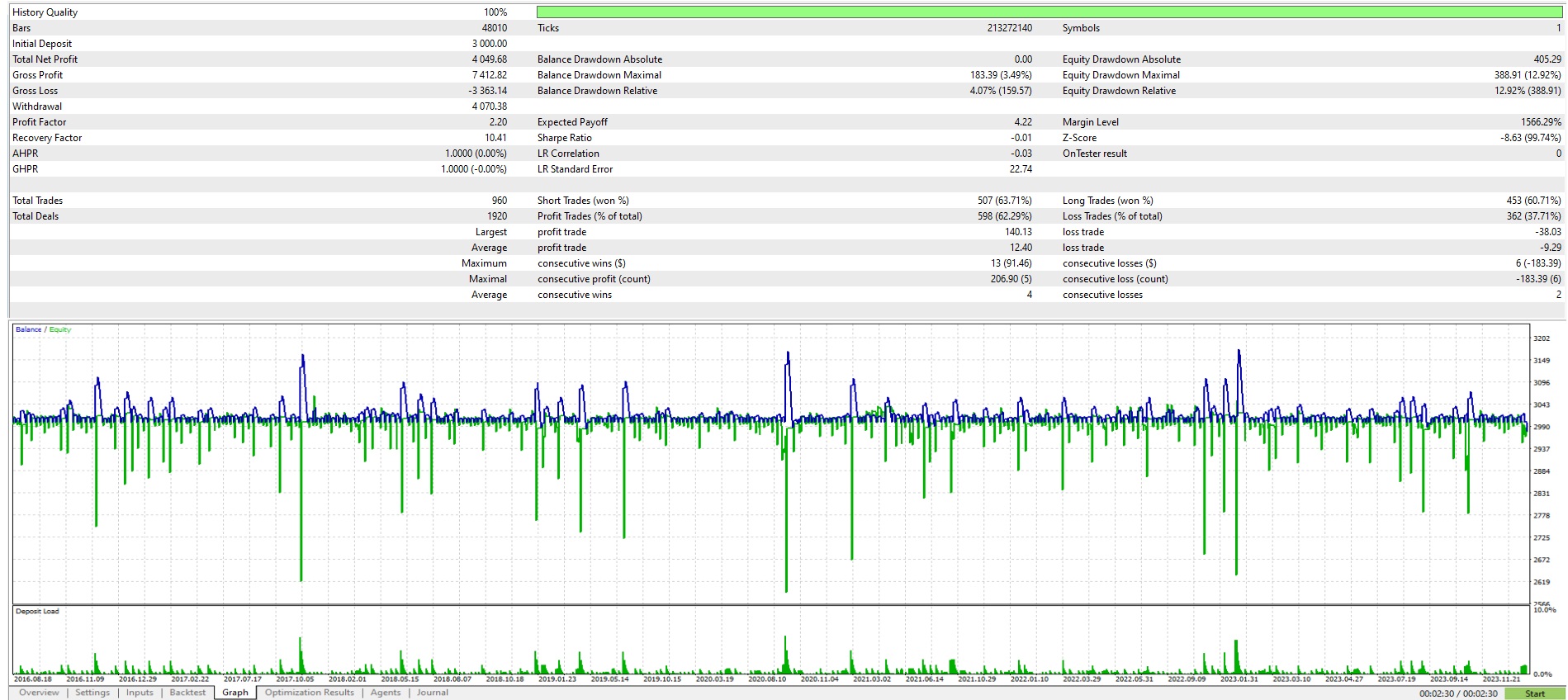Screen dimensions: 1568x700
Task: Click the largest profit trade value 140.13
Action: point(1018,232)
